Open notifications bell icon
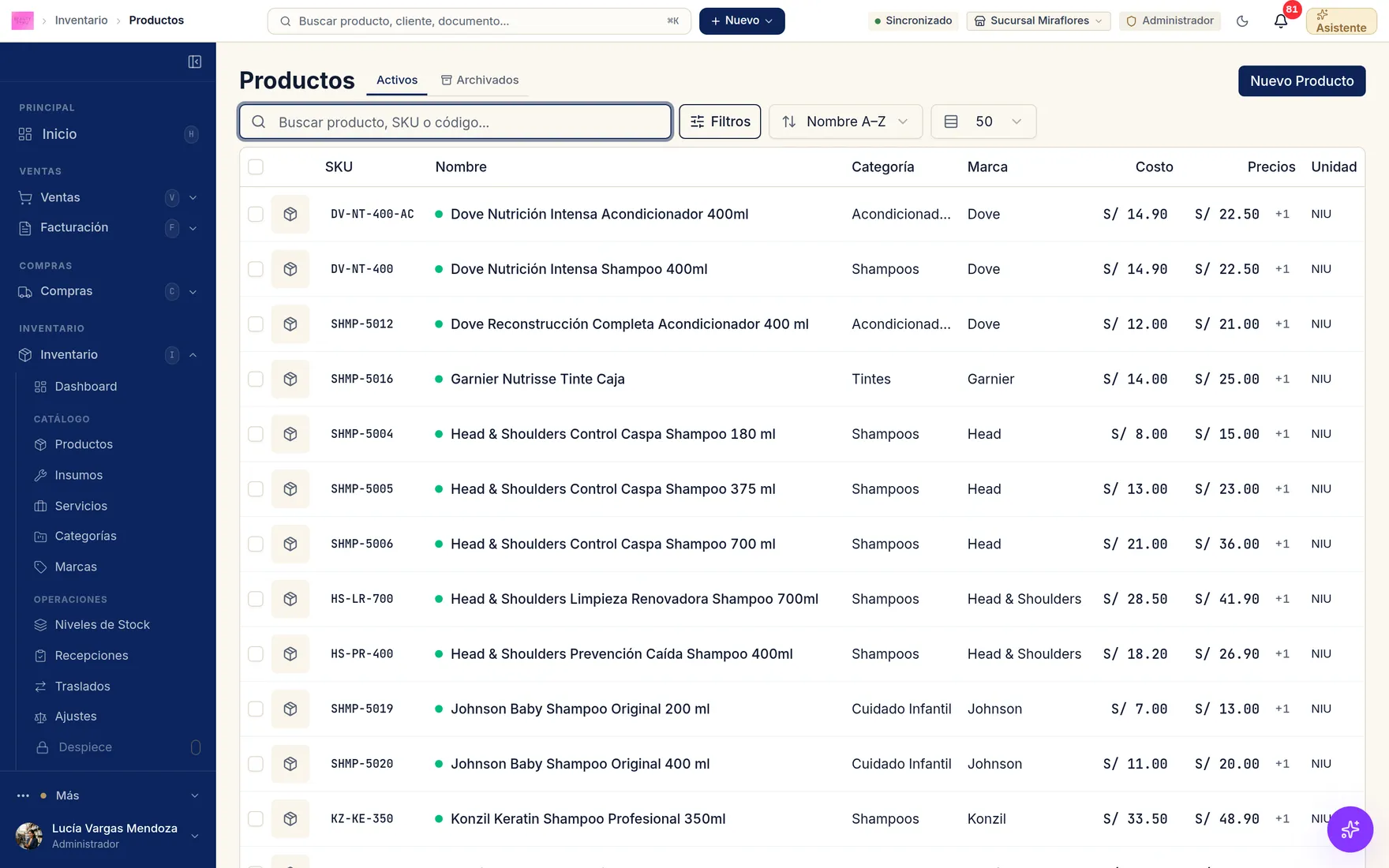Viewport: 1389px width, 868px height. point(1281,21)
